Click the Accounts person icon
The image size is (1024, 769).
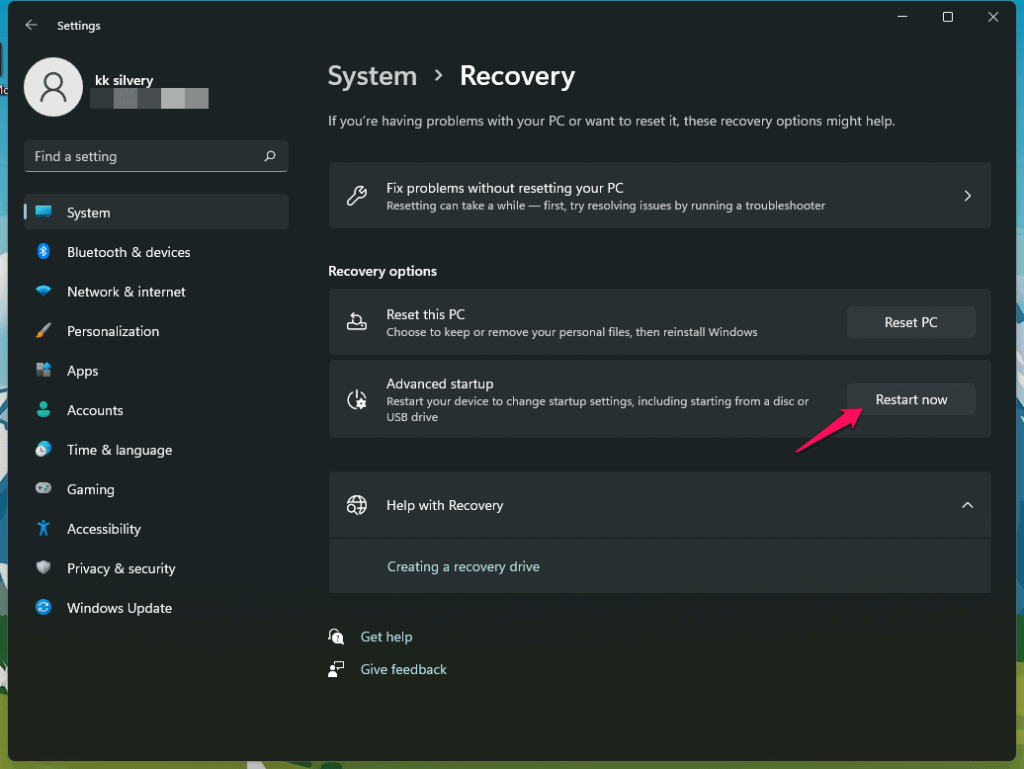click(x=43, y=410)
